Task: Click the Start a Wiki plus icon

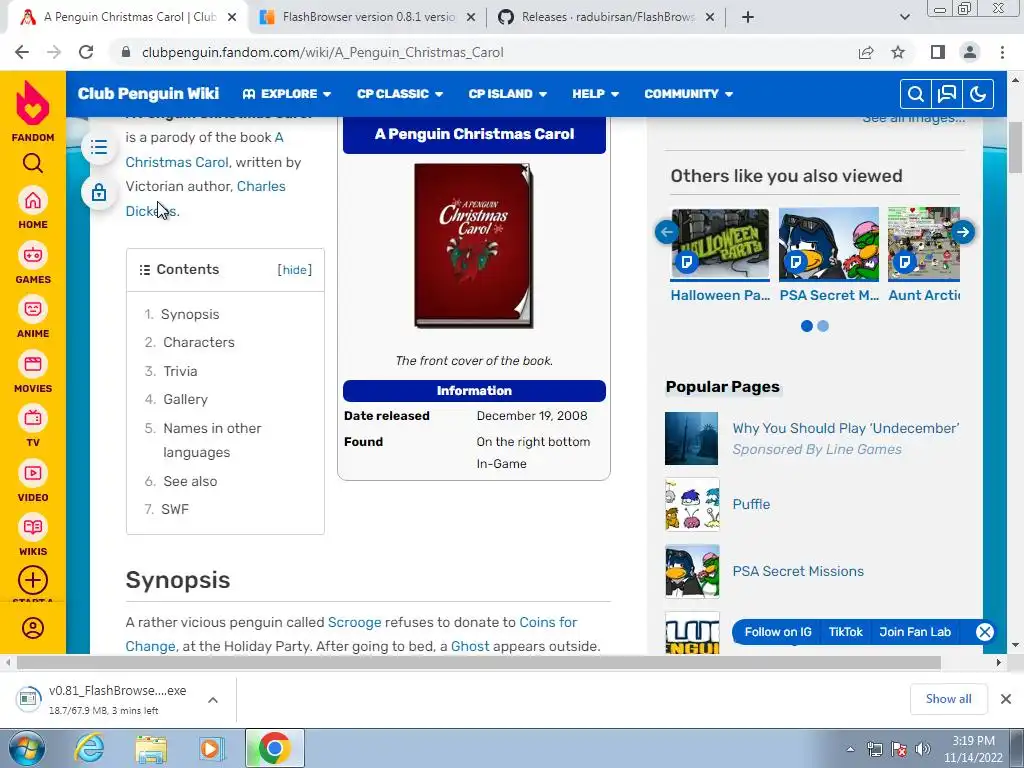Action: [33, 580]
